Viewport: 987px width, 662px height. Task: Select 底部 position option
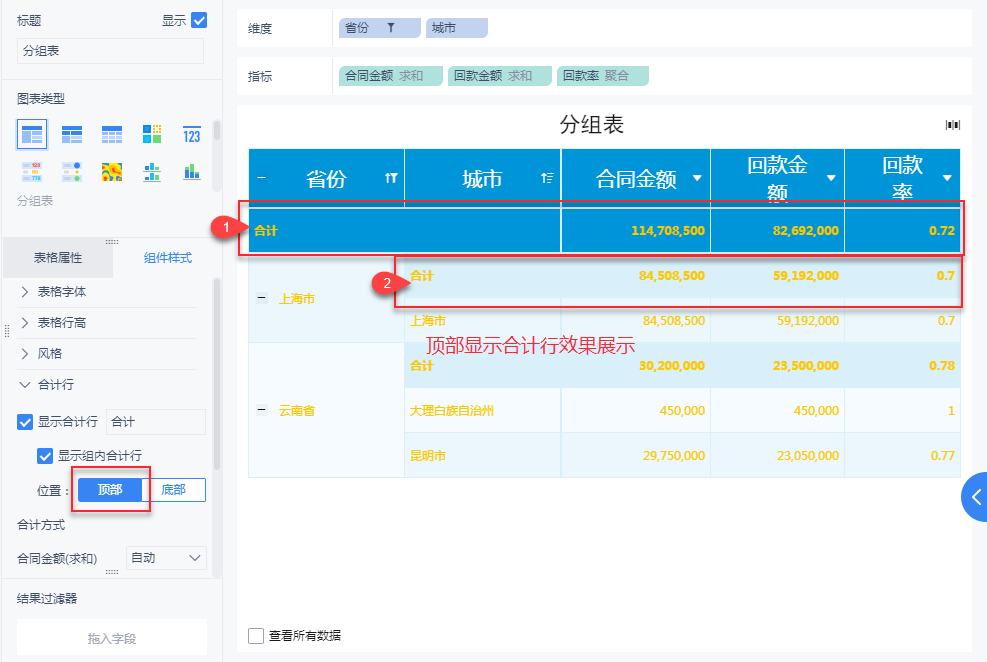174,490
